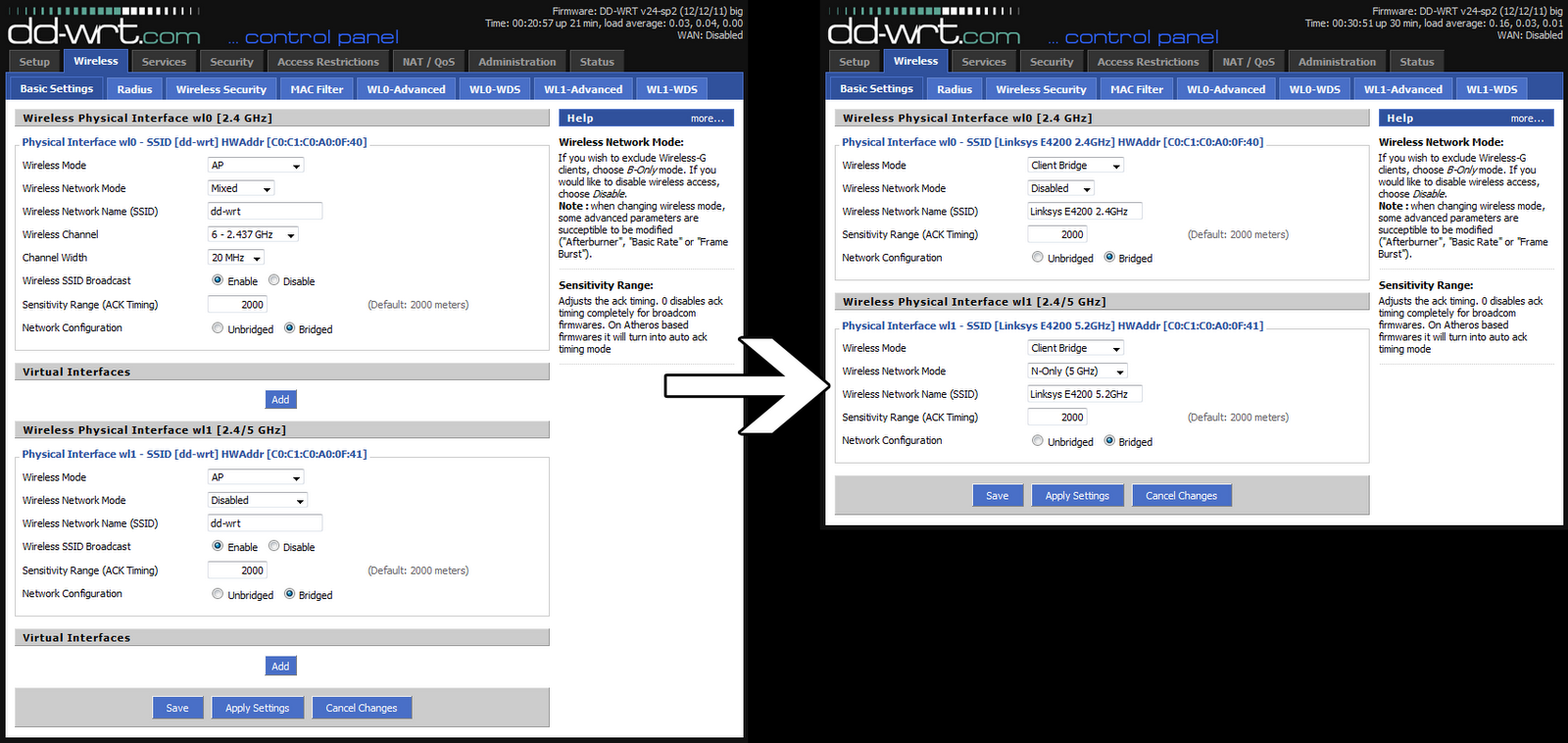Switch to Radius subtab in left panel
This screenshot has height=743, width=1568.
point(134,89)
